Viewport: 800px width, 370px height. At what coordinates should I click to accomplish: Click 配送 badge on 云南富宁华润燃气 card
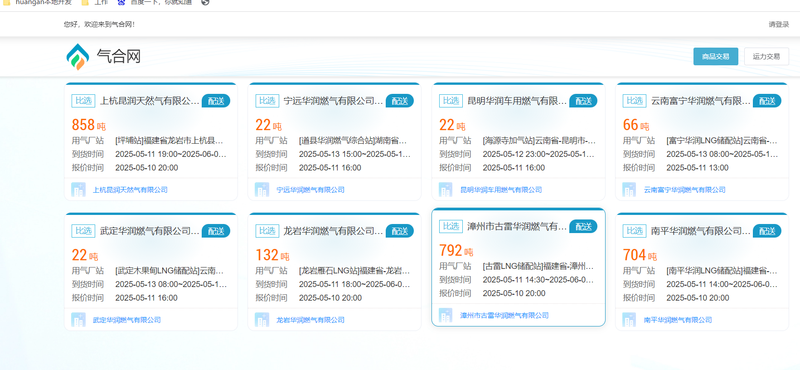(x=767, y=101)
